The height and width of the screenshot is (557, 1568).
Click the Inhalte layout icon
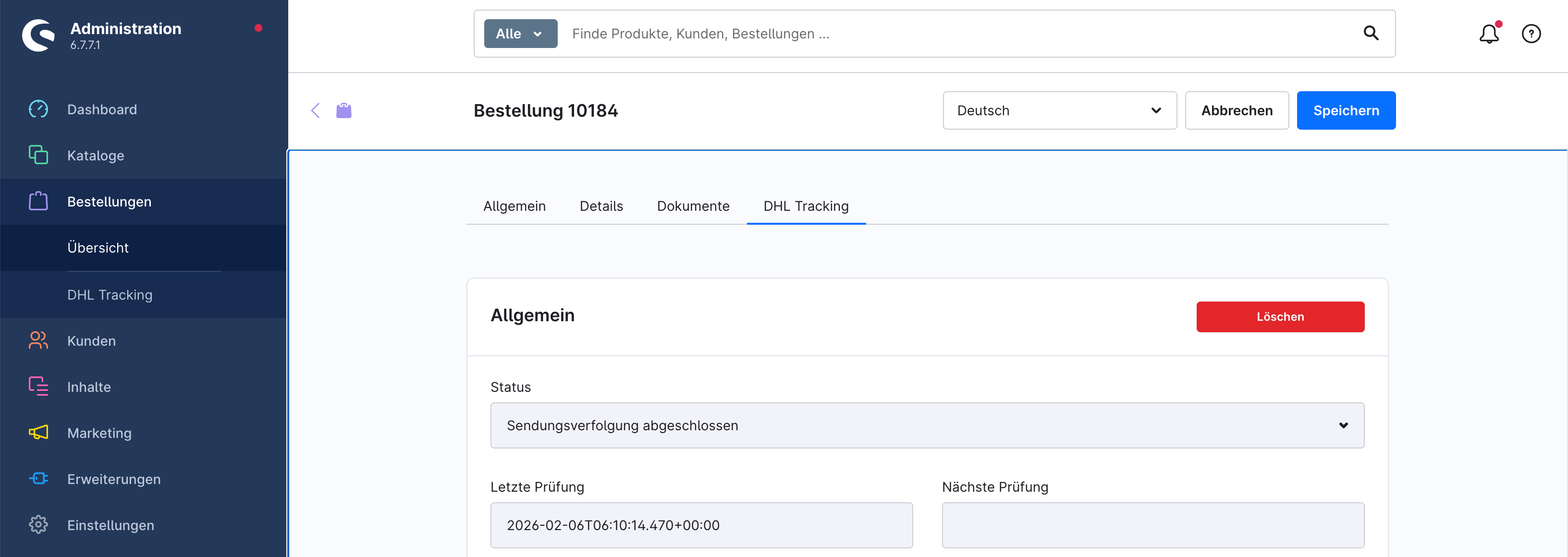click(38, 387)
